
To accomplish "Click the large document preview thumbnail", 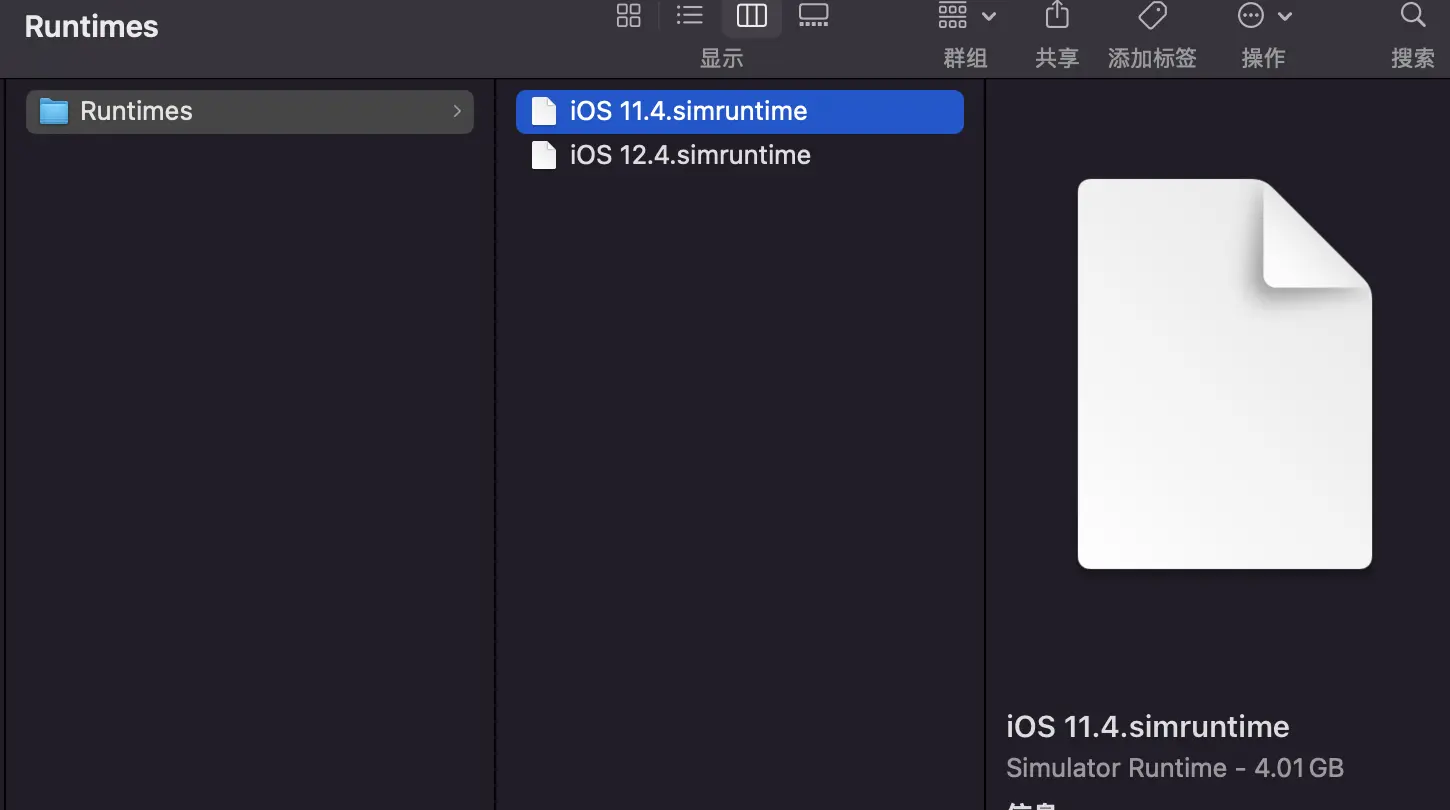I will coord(1224,374).
